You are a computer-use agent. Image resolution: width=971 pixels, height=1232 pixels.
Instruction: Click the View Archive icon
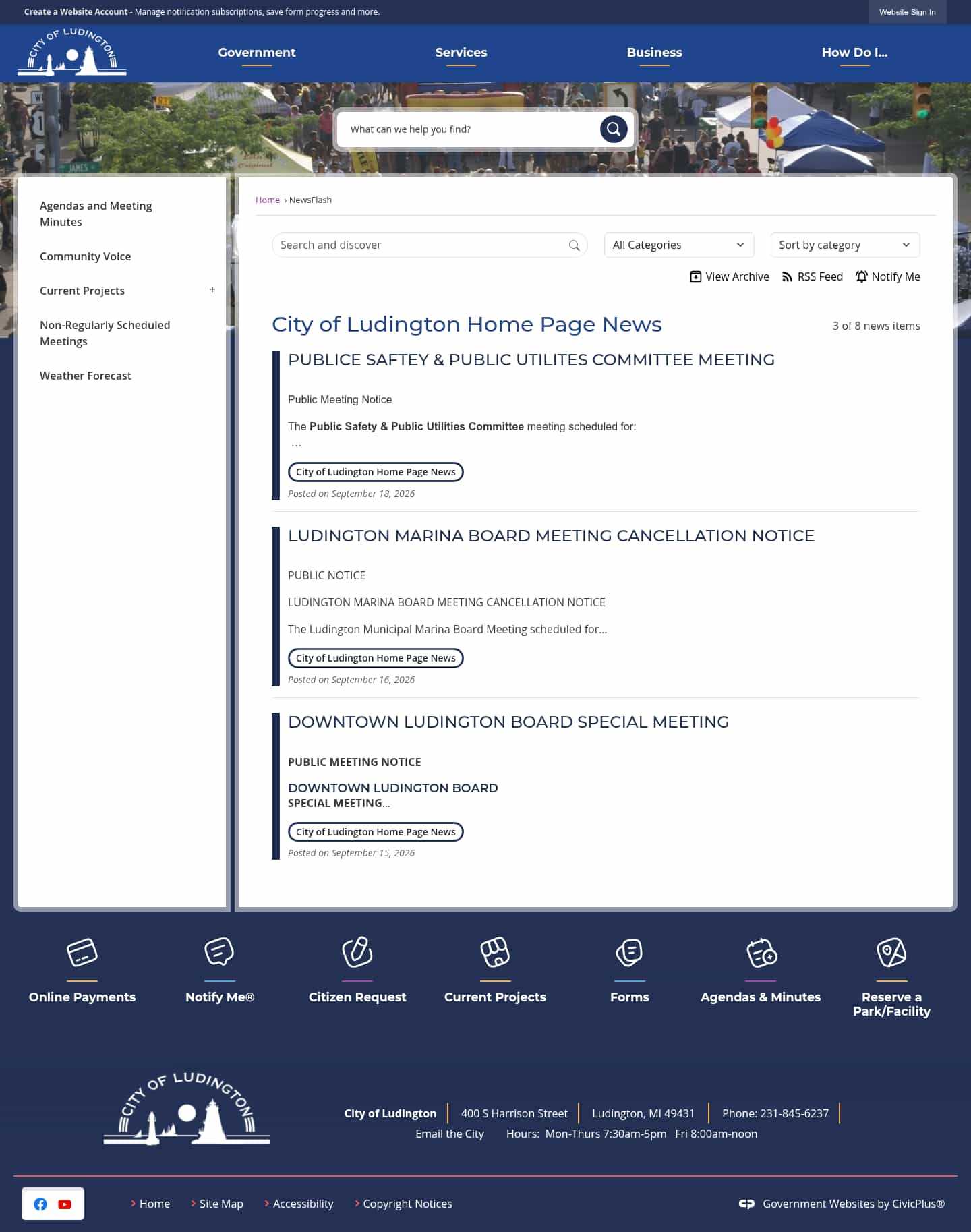[x=696, y=276]
